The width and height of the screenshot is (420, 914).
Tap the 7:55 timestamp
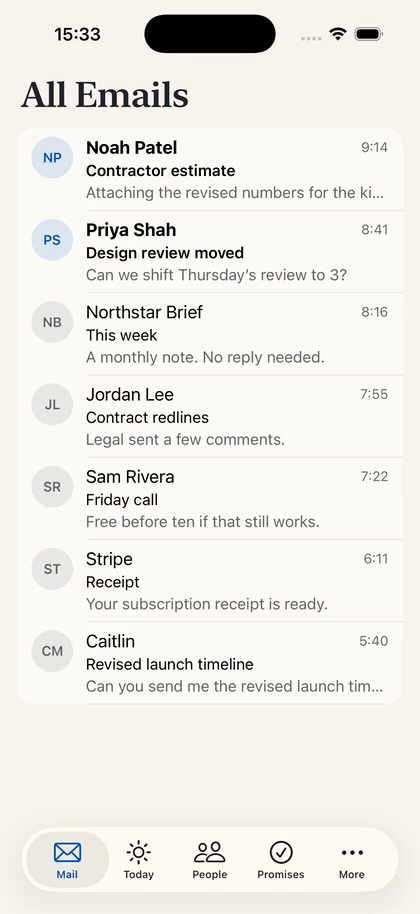coord(374,394)
